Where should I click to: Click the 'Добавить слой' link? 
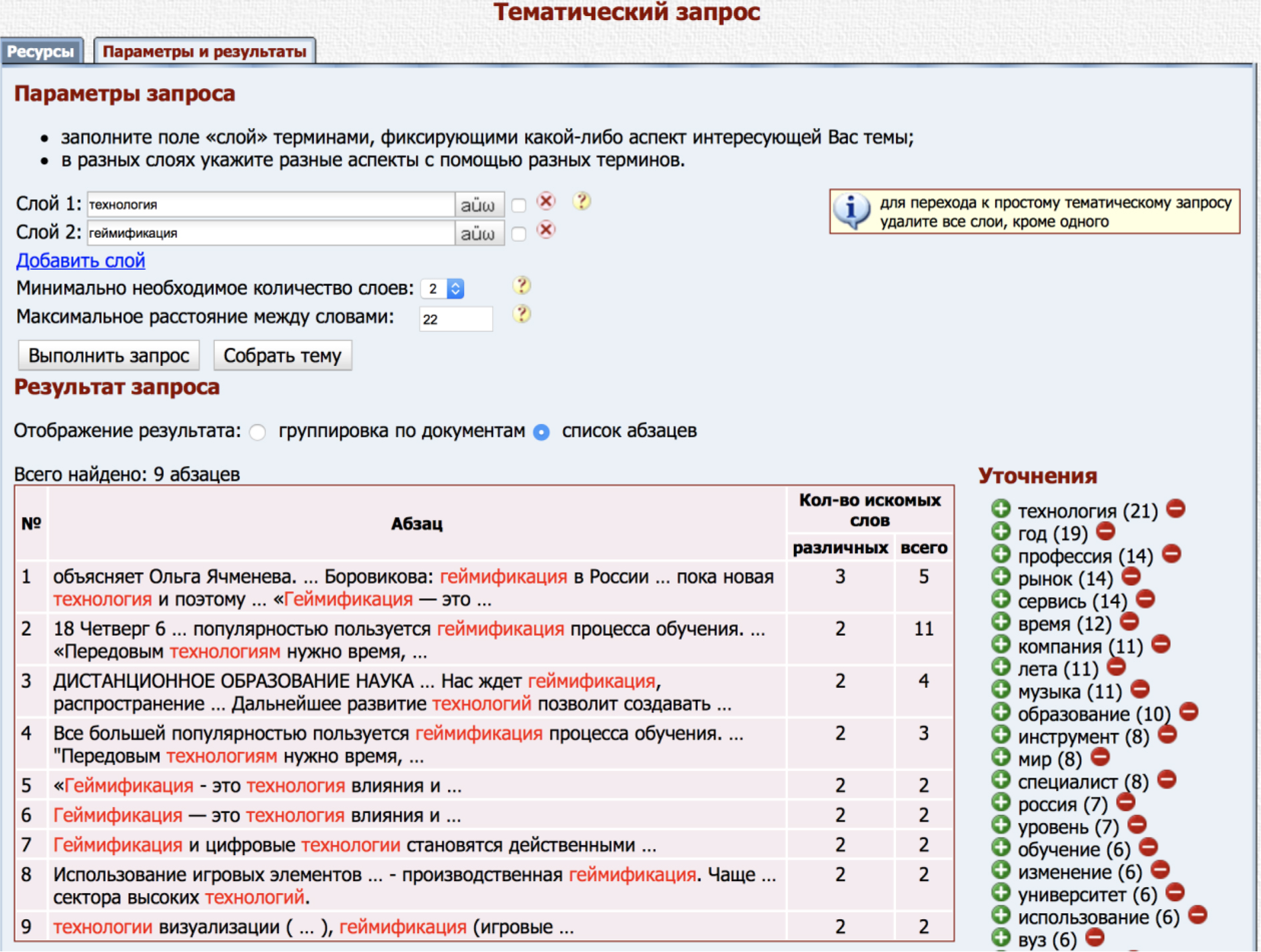click(x=80, y=260)
